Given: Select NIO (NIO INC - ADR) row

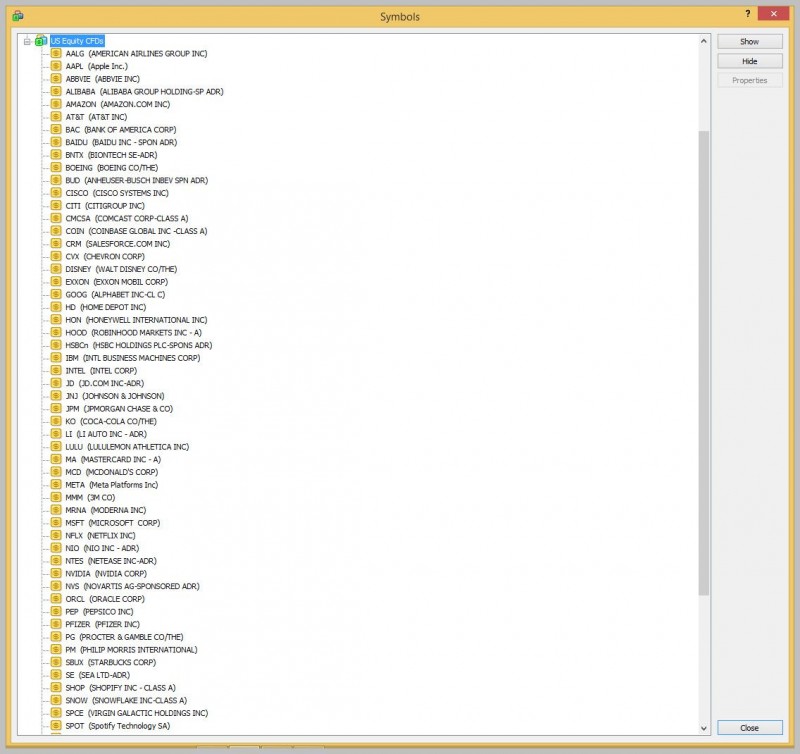Looking at the screenshot, I should click(102, 548).
